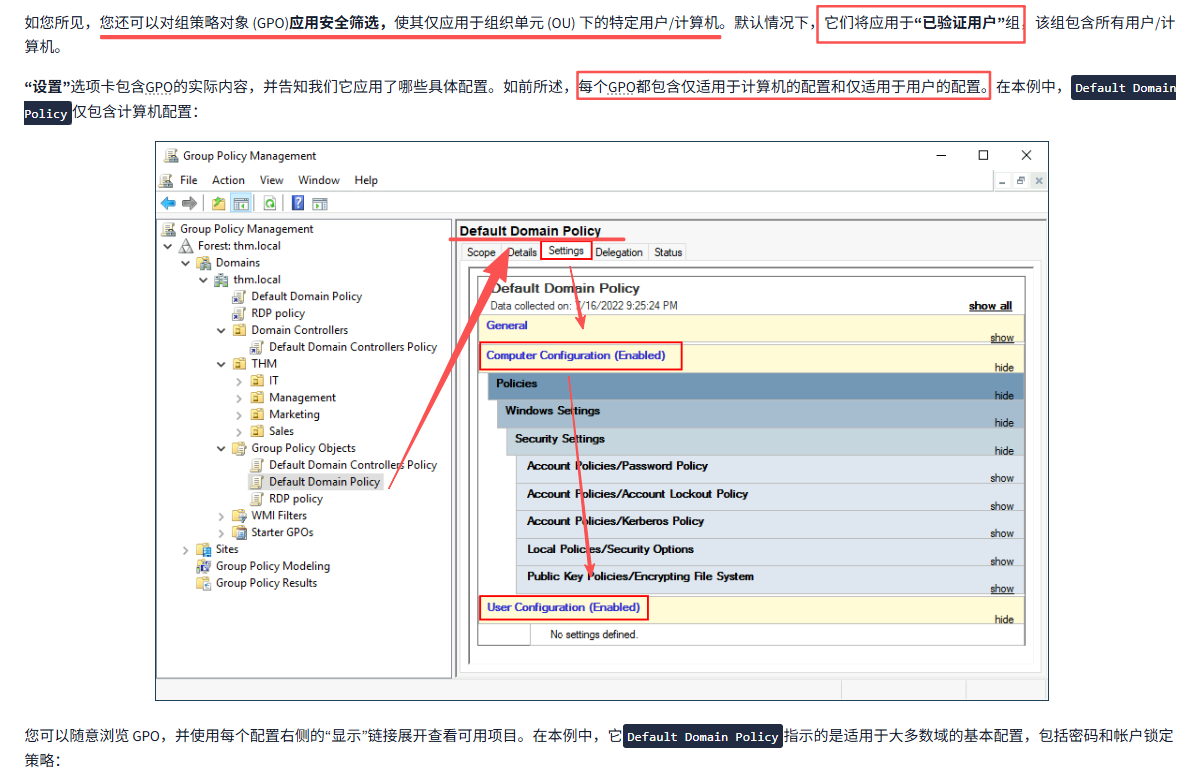Click hide link for User Configuration section
The height and width of the screenshot is (784, 1189).
1004,619
